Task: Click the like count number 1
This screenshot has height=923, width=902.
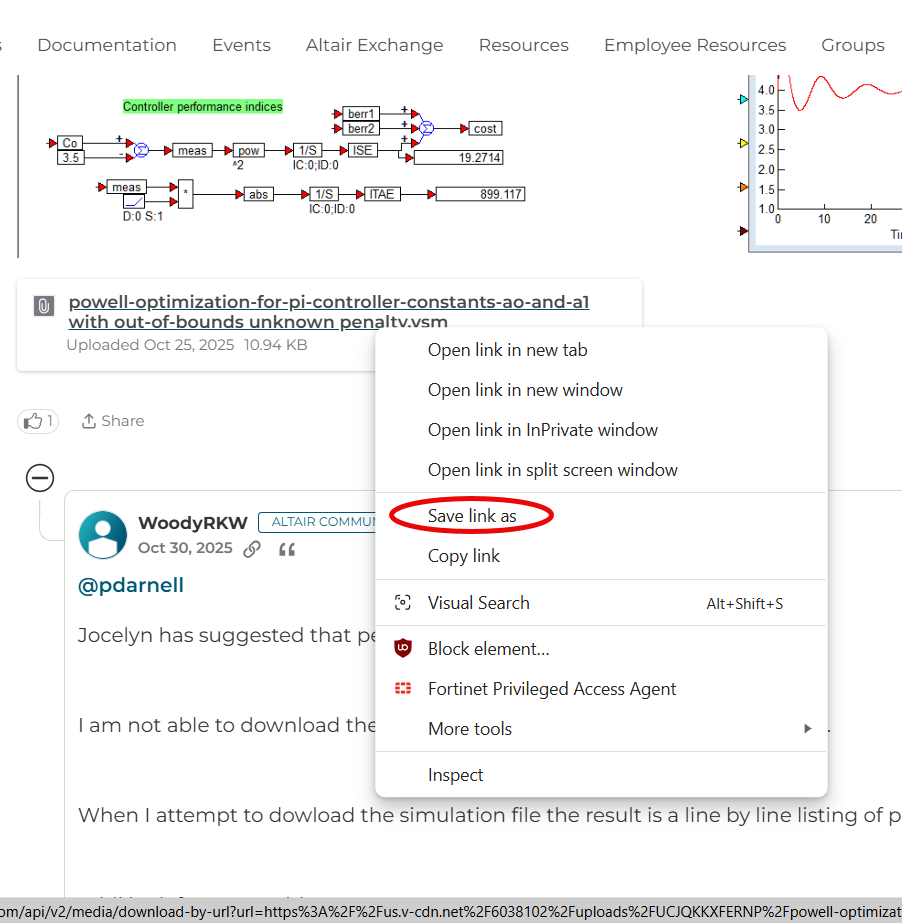Action: [x=50, y=421]
